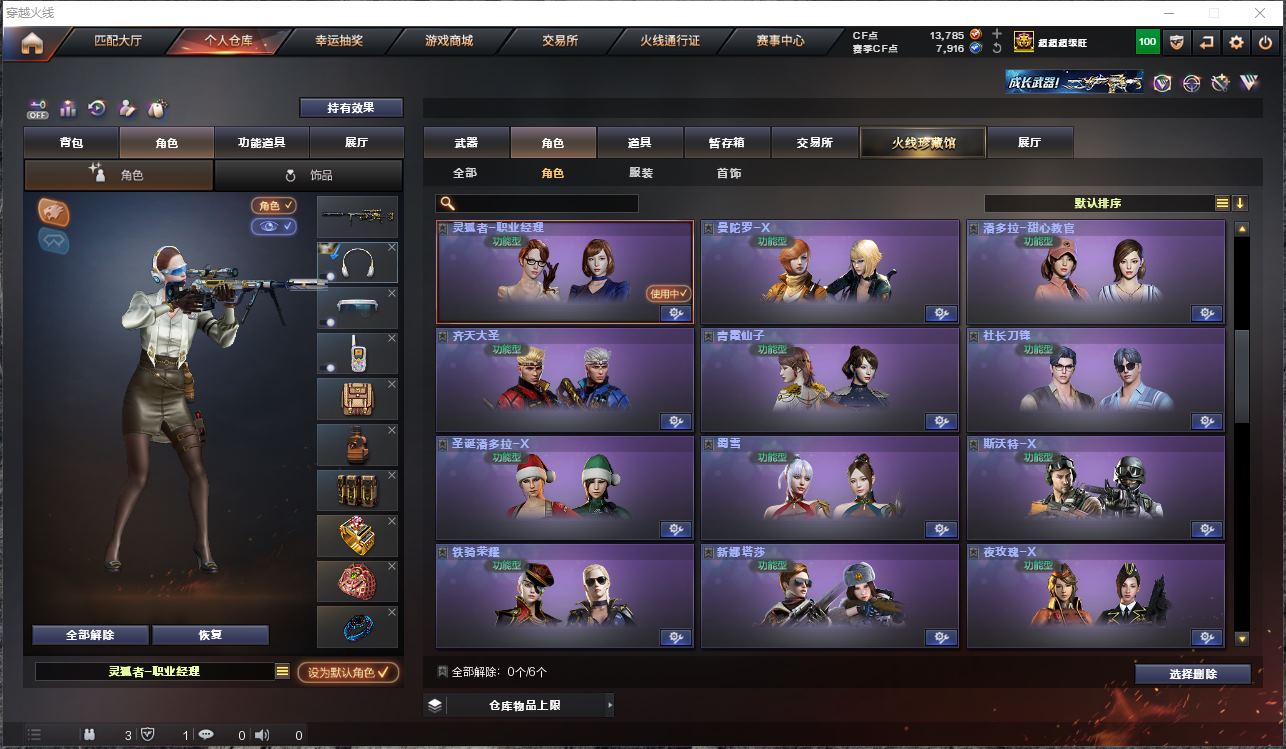Open the 火线珍藏馆 tab
This screenshot has height=749, width=1286.
coord(923,143)
